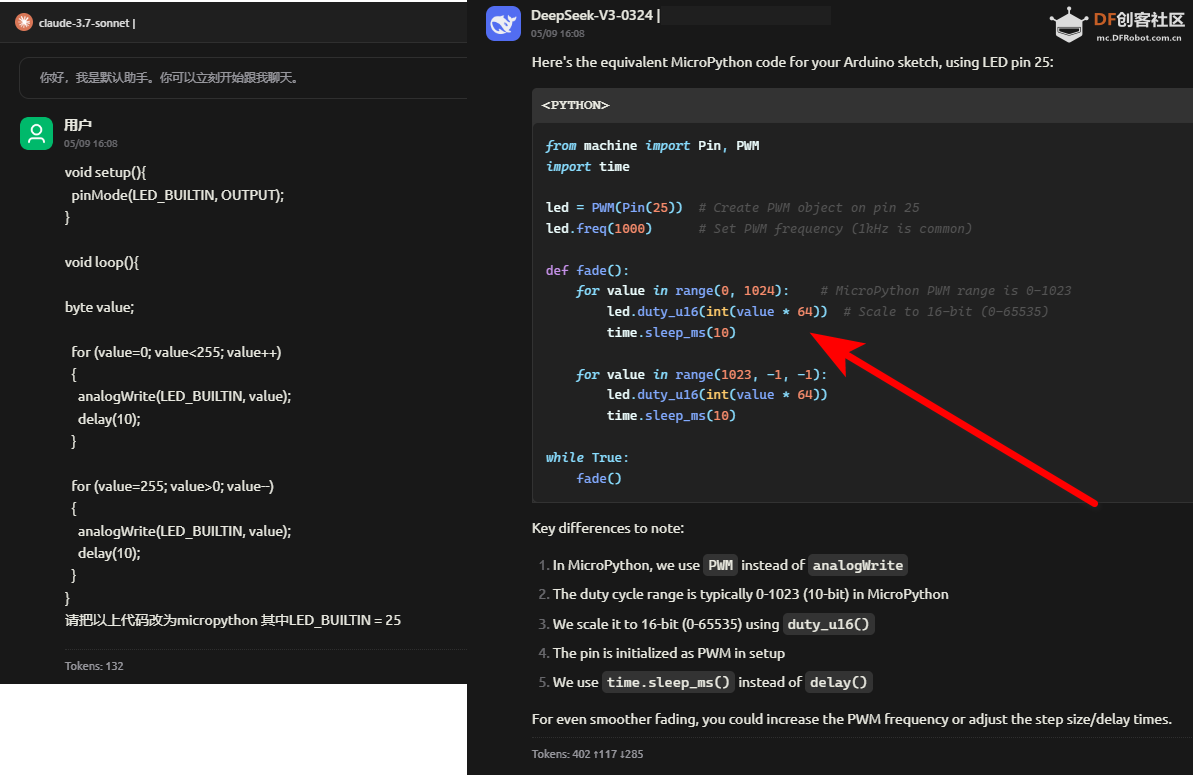Click the '# Scale to 16-bit (0-65535)' comment

946,312
